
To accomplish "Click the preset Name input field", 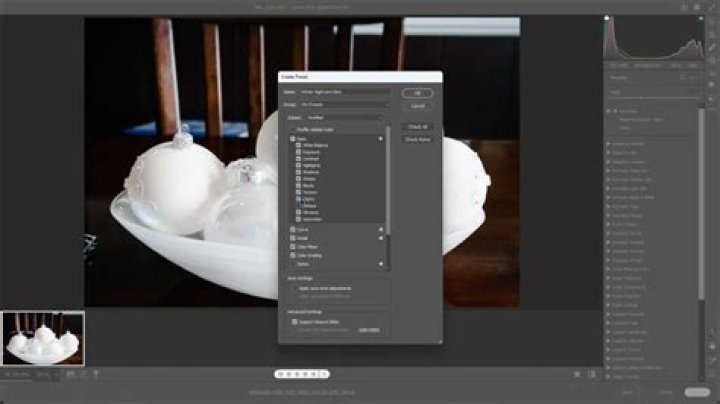I will point(344,92).
